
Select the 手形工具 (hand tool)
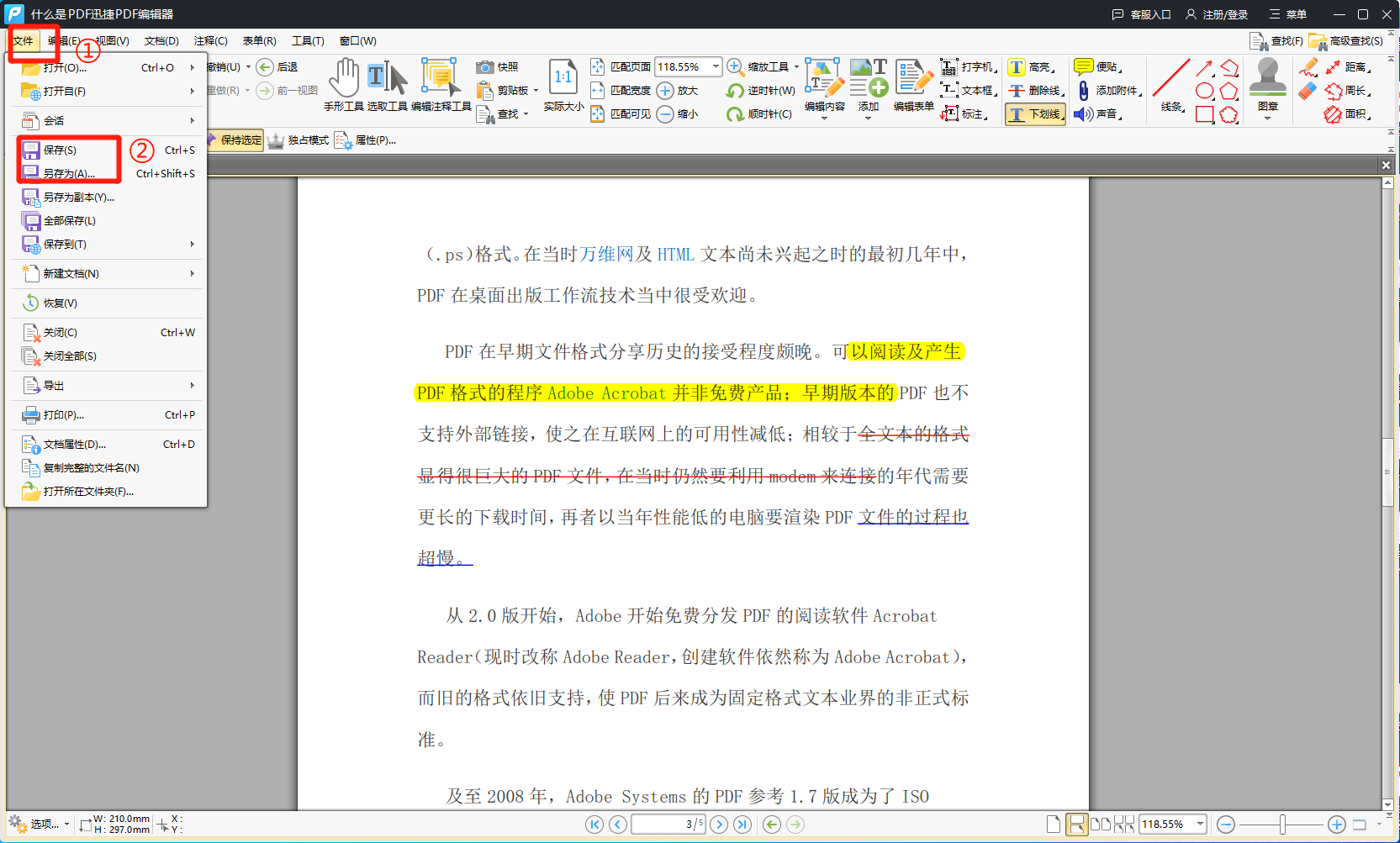pyautogui.click(x=345, y=83)
